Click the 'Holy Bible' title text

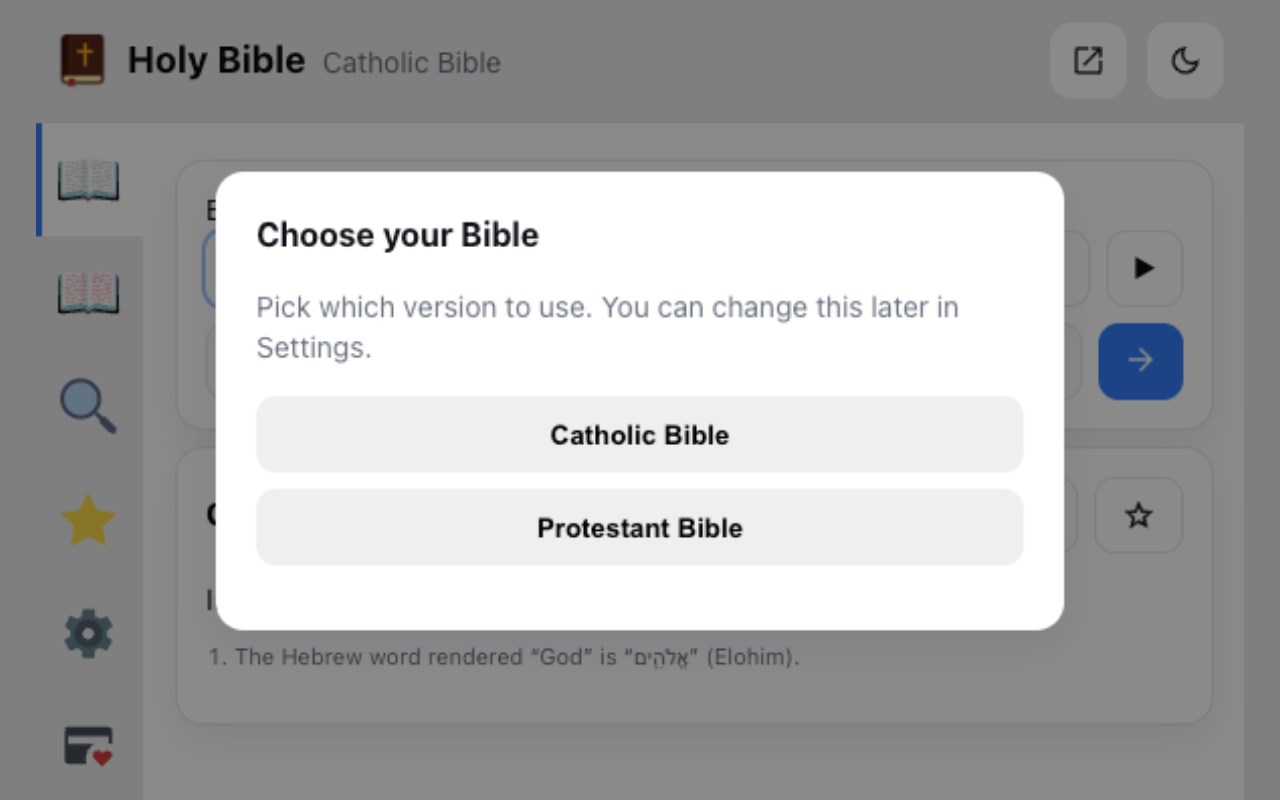pos(216,61)
